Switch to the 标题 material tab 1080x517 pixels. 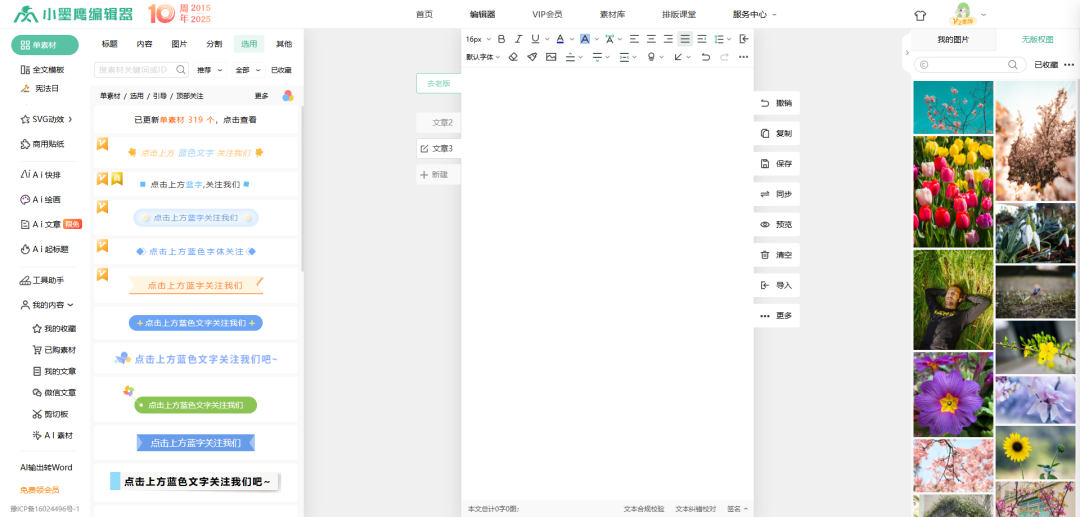[110, 44]
